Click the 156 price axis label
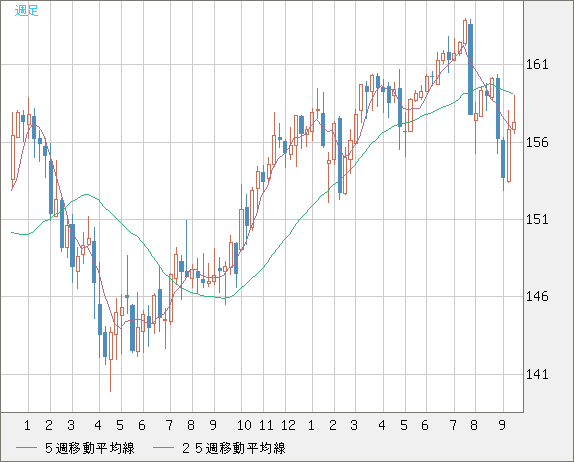 [537, 142]
